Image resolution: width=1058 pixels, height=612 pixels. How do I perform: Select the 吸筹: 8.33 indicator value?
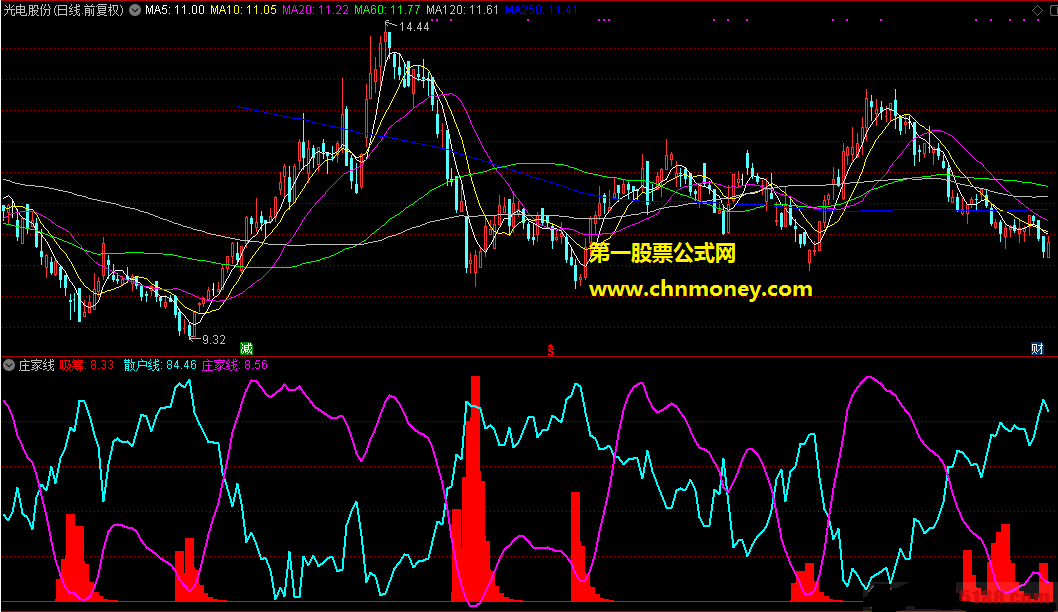[87, 365]
